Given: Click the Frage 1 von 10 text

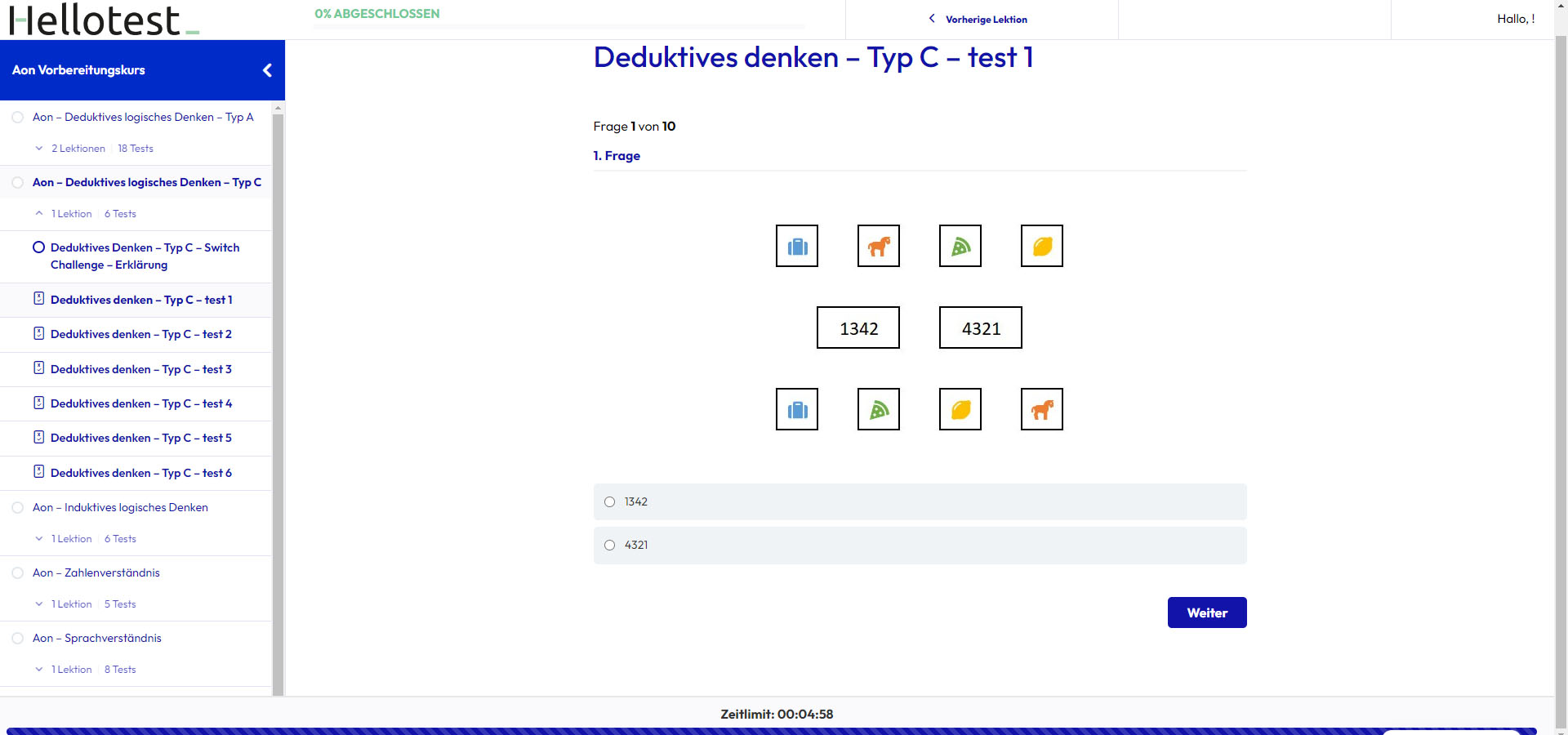Looking at the screenshot, I should tap(635, 127).
